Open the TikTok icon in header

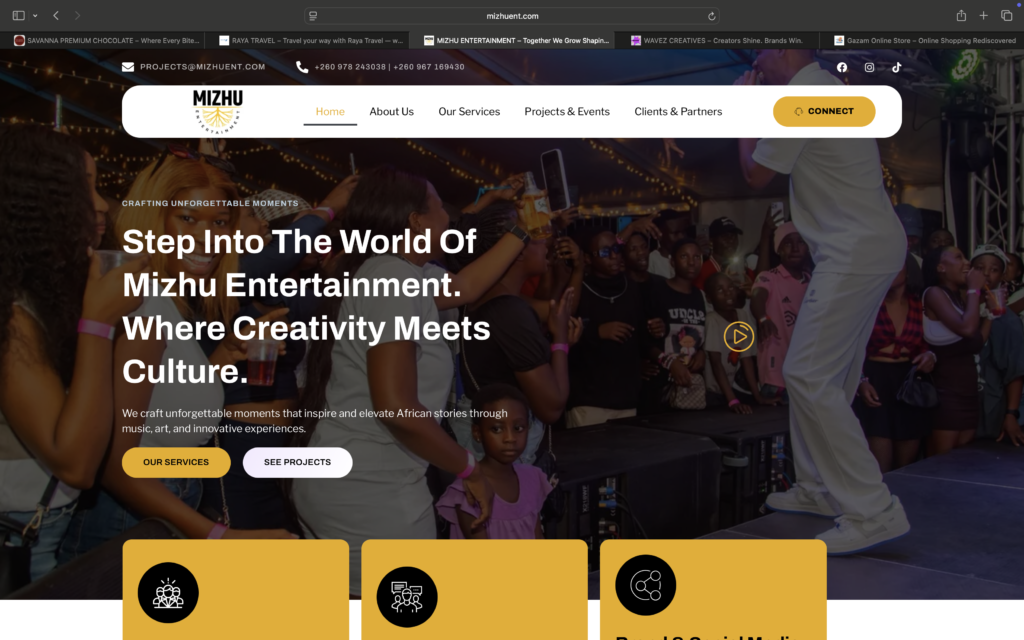(x=897, y=67)
